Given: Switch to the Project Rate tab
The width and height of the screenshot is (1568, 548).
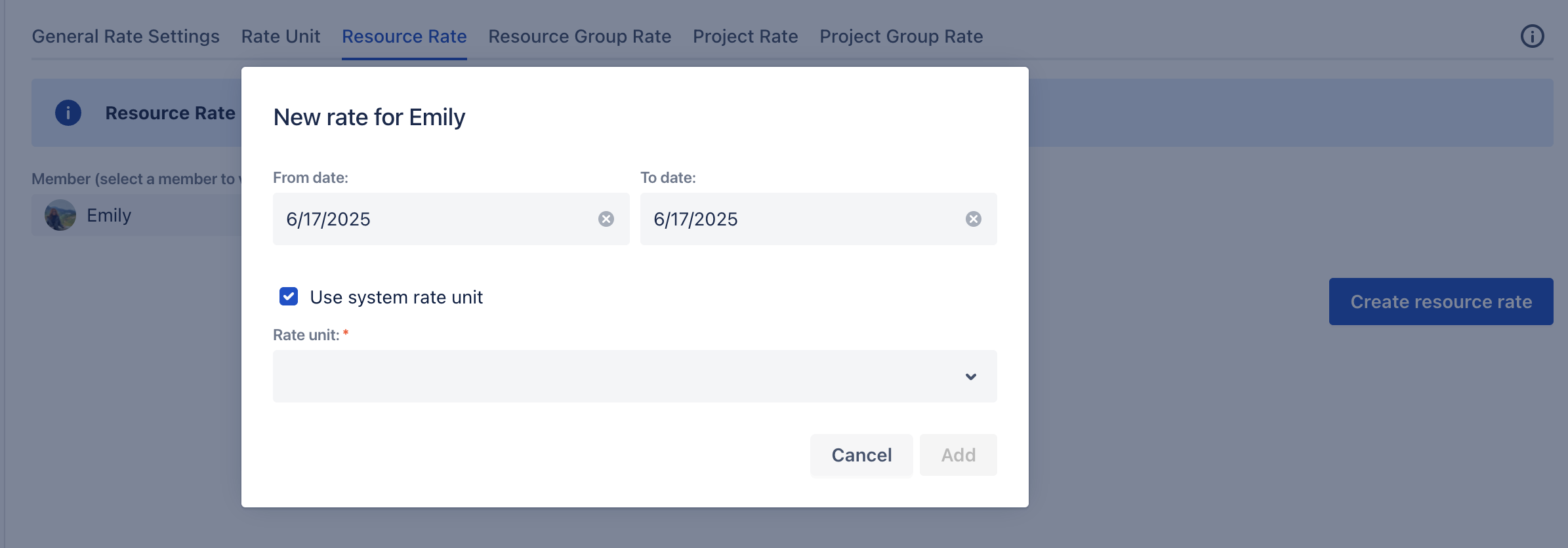Looking at the screenshot, I should click(x=745, y=36).
